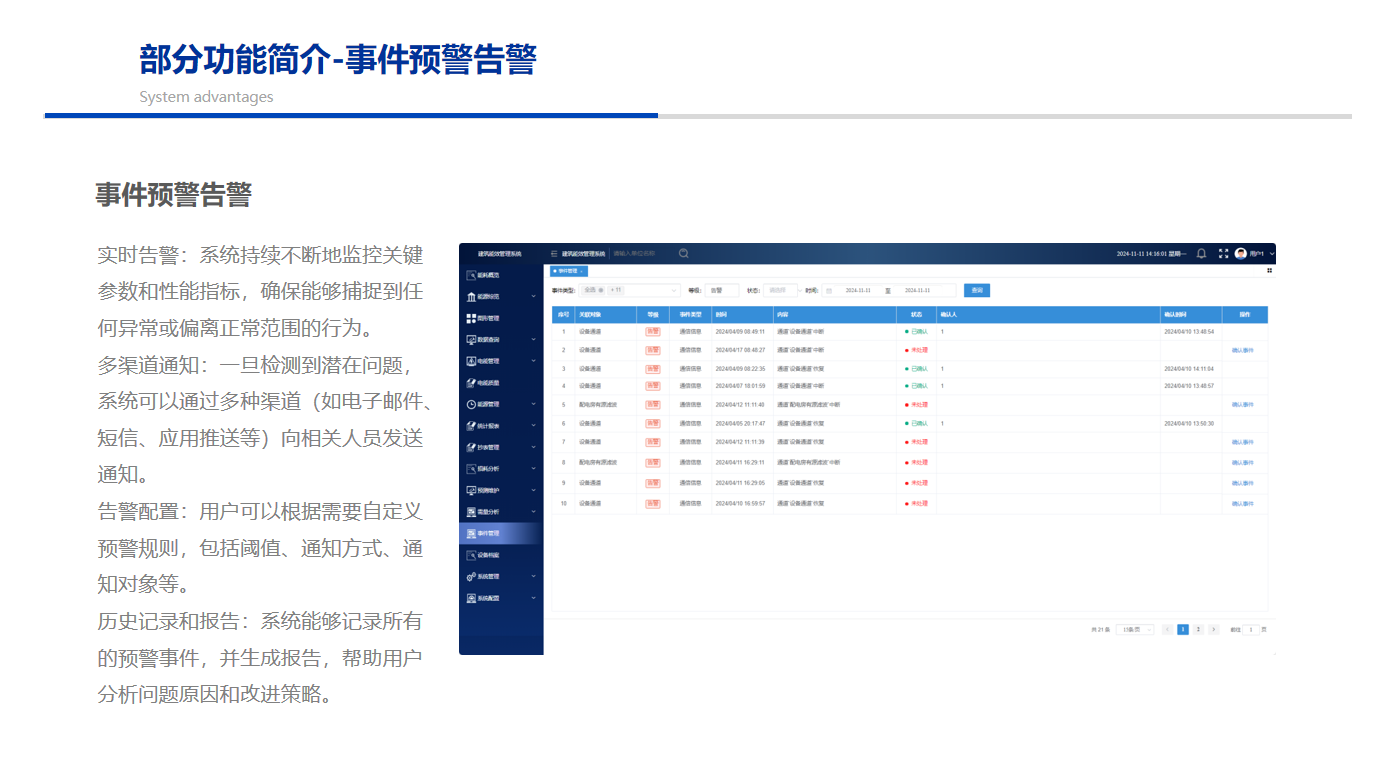Viewport: 1384px width, 775px height.
Task: Click the notification bell icon
Action: tap(1201, 254)
